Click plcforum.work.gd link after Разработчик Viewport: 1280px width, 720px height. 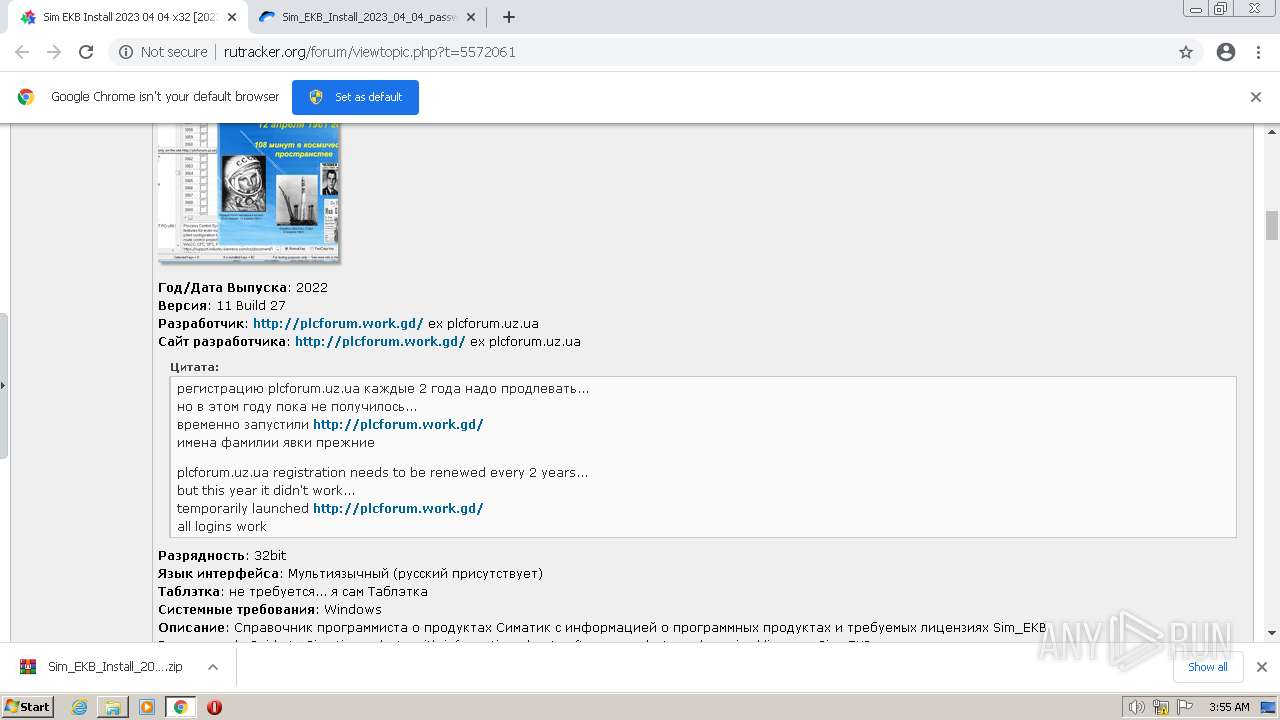coord(338,323)
